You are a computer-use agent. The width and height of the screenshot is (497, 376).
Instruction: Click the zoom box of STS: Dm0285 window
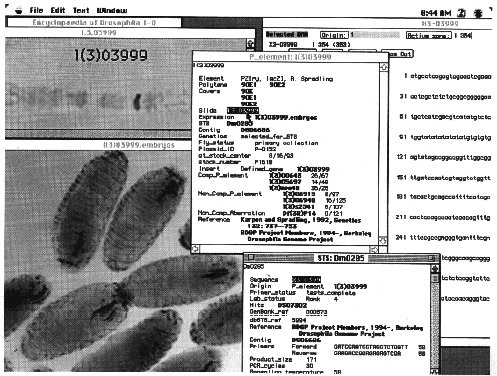point(432,258)
